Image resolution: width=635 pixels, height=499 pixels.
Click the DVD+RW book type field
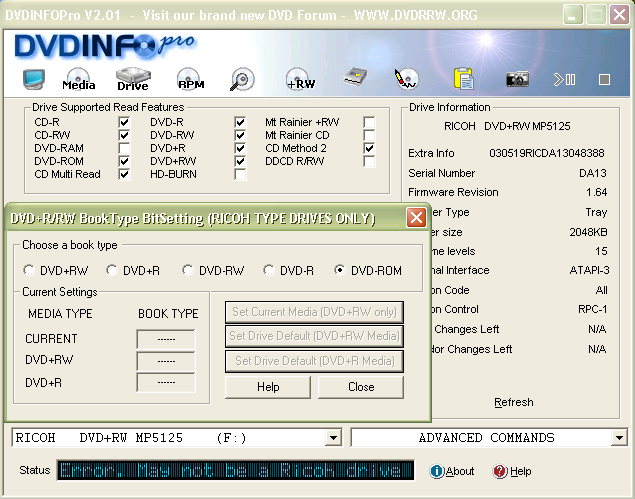(166, 361)
